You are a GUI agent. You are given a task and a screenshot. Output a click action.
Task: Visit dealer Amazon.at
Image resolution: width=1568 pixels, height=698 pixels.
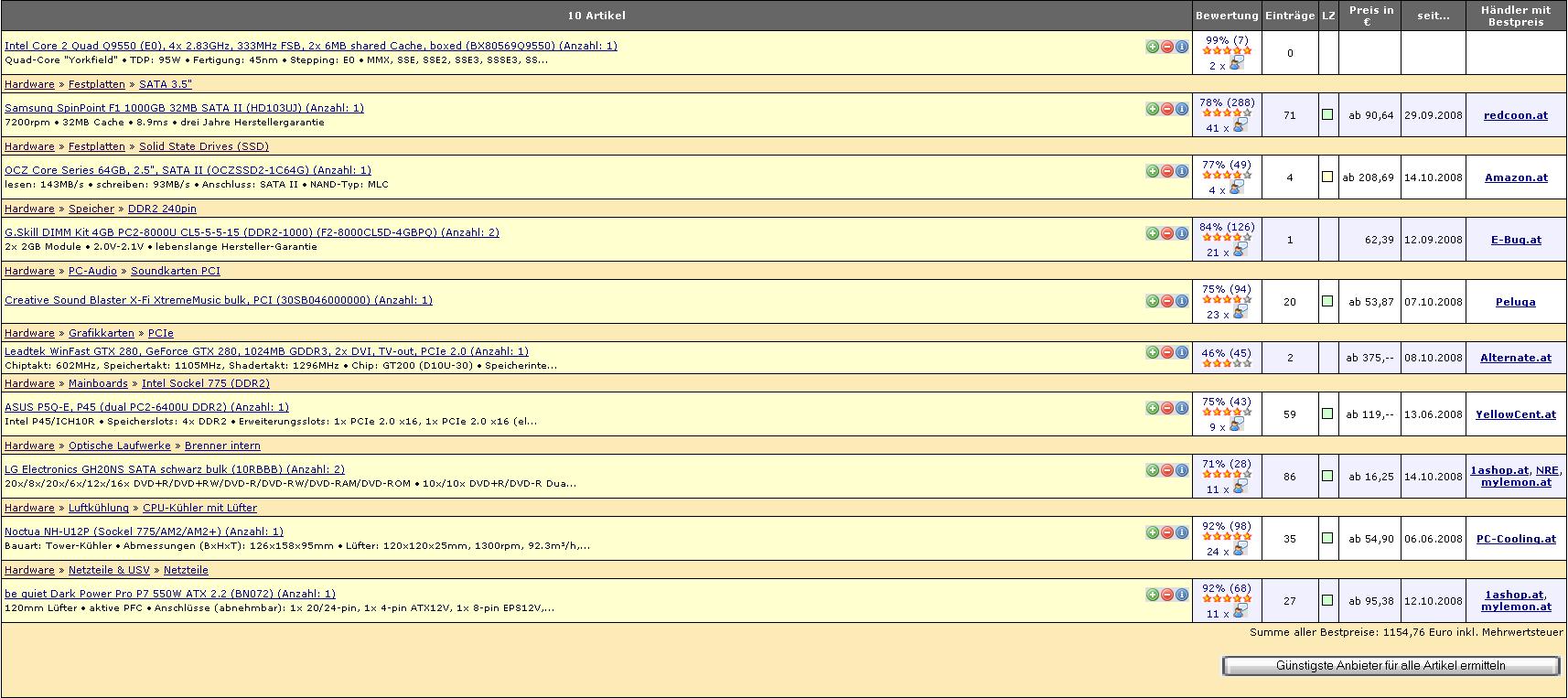[1516, 177]
